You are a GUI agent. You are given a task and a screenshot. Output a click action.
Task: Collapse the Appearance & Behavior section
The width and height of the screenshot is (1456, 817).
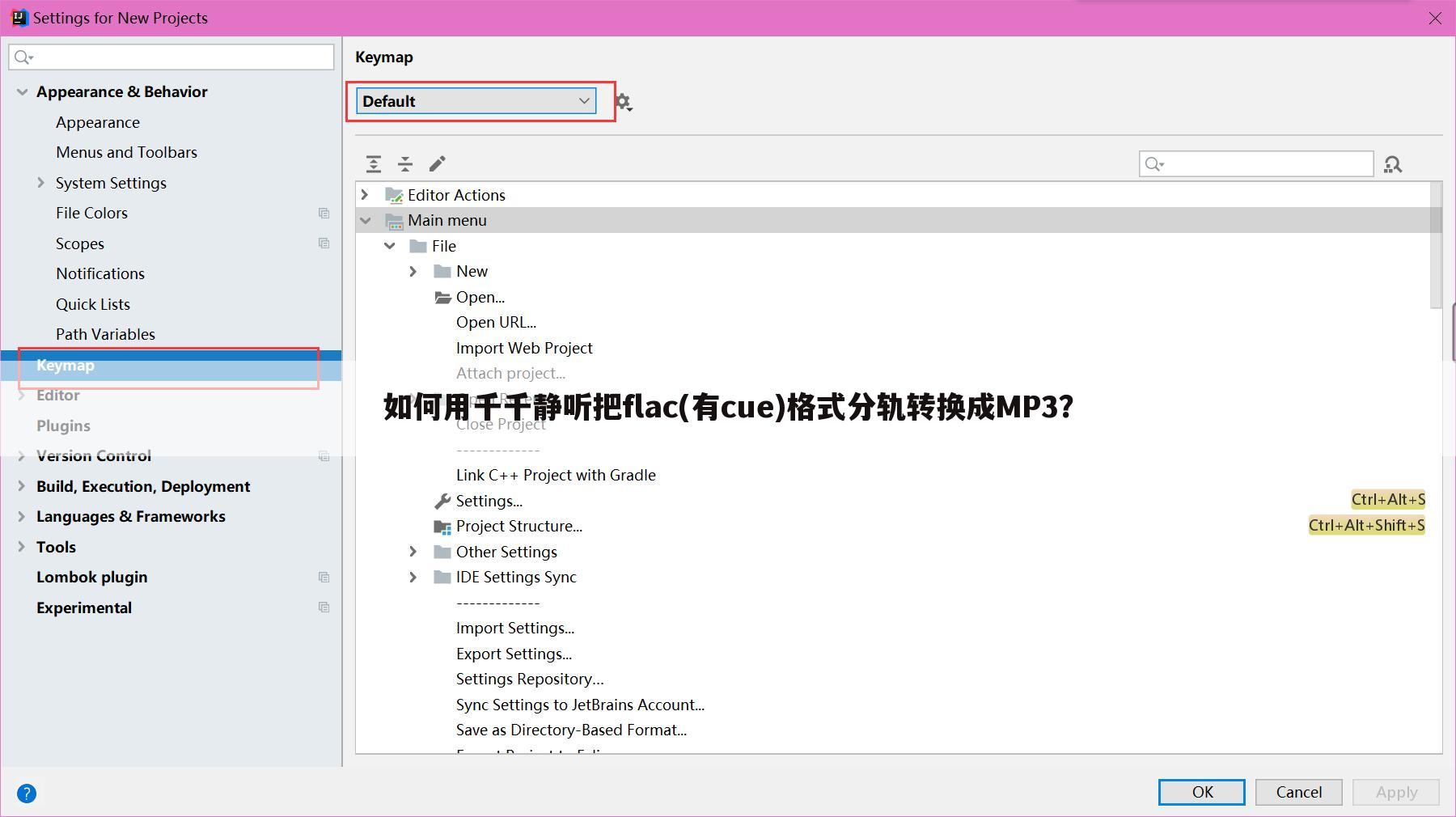(x=22, y=92)
